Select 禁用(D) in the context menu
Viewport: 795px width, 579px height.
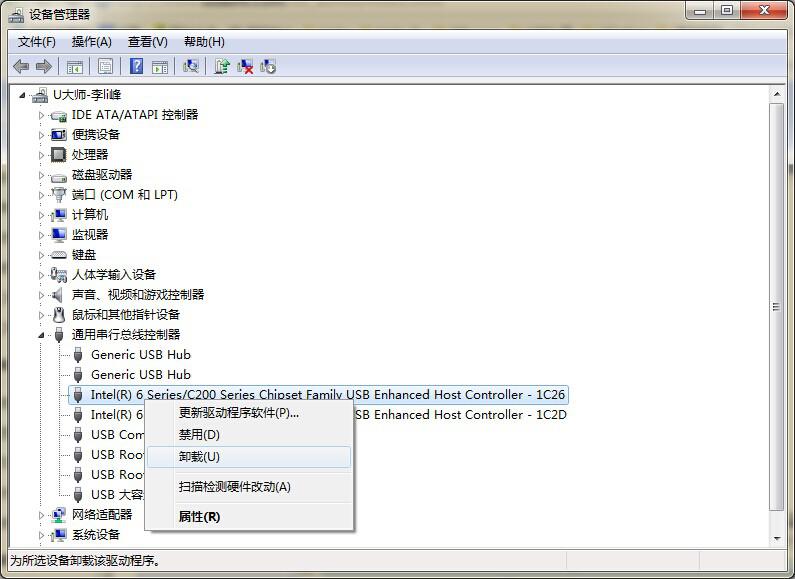click(x=199, y=435)
